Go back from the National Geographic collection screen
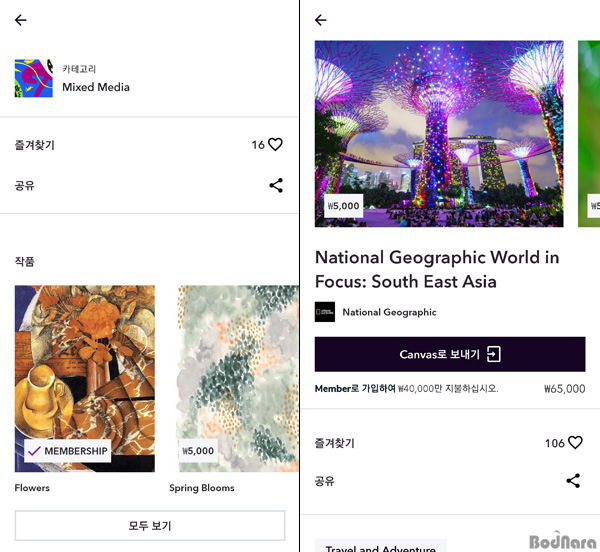Screen dimensions: 600x552 [321, 20]
